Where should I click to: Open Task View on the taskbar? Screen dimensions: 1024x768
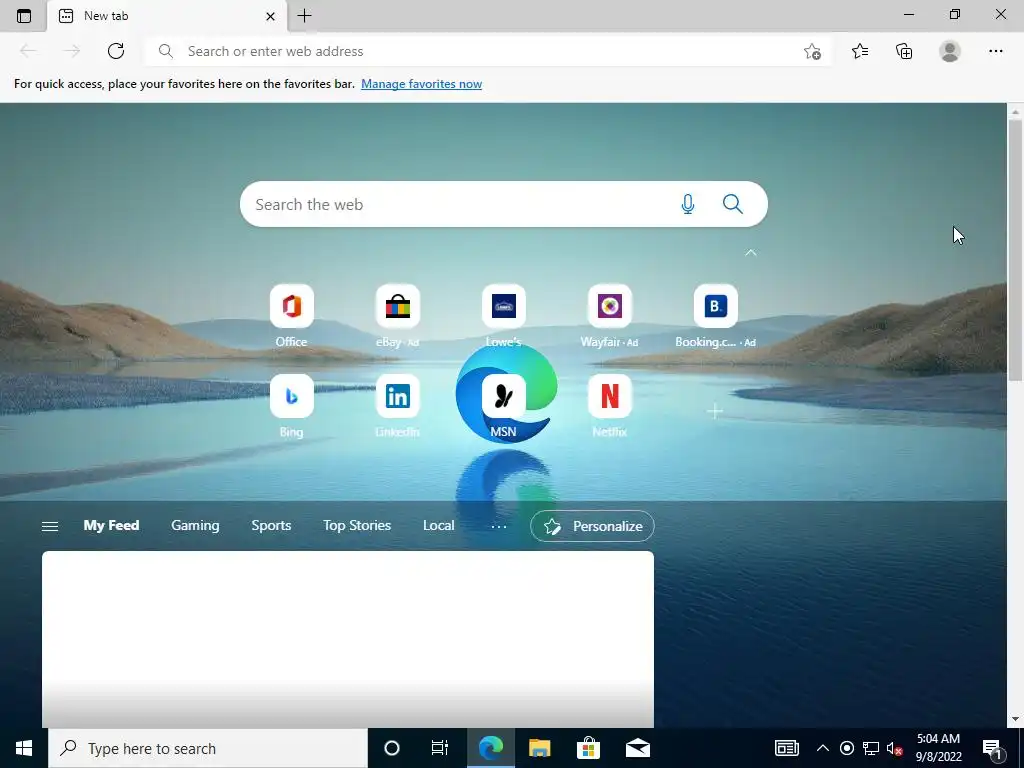point(440,748)
